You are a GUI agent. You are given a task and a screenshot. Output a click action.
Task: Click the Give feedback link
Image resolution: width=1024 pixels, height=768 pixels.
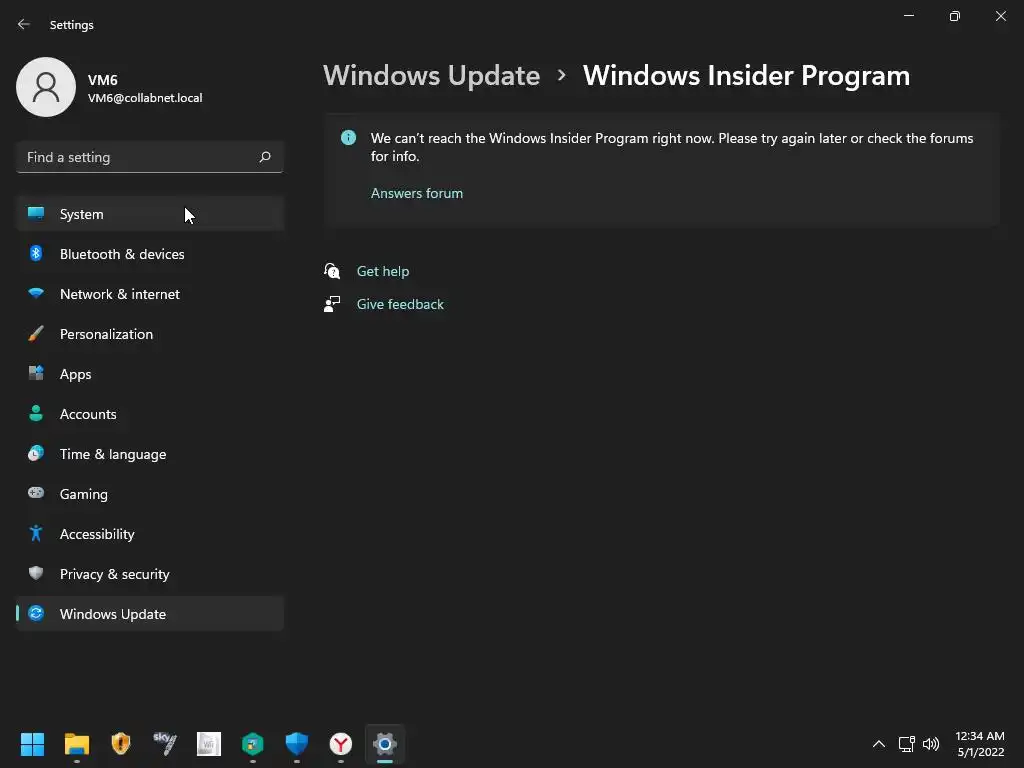pos(400,304)
